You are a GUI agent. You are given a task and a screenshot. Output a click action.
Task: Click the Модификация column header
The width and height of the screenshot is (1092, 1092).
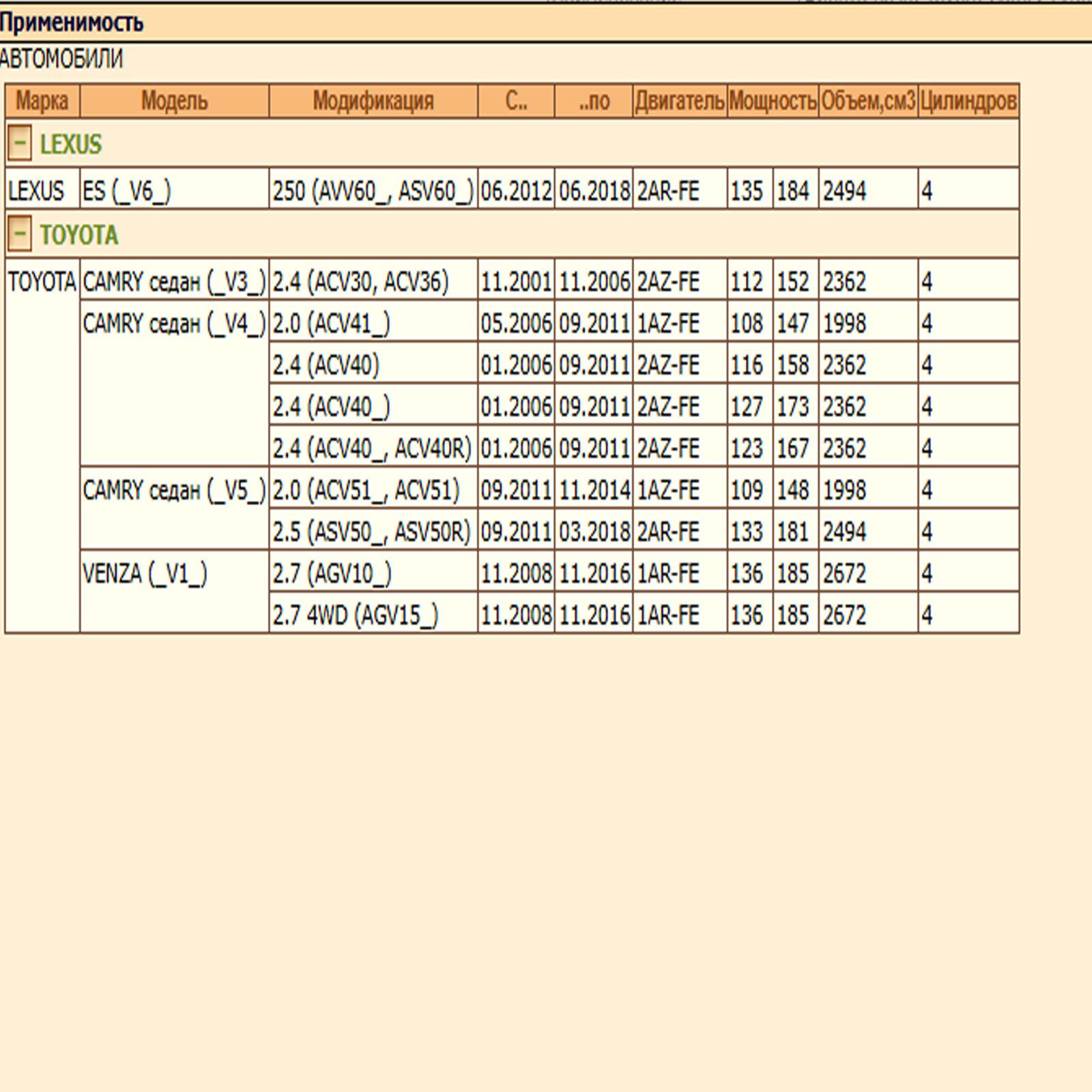click(x=373, y=101)
